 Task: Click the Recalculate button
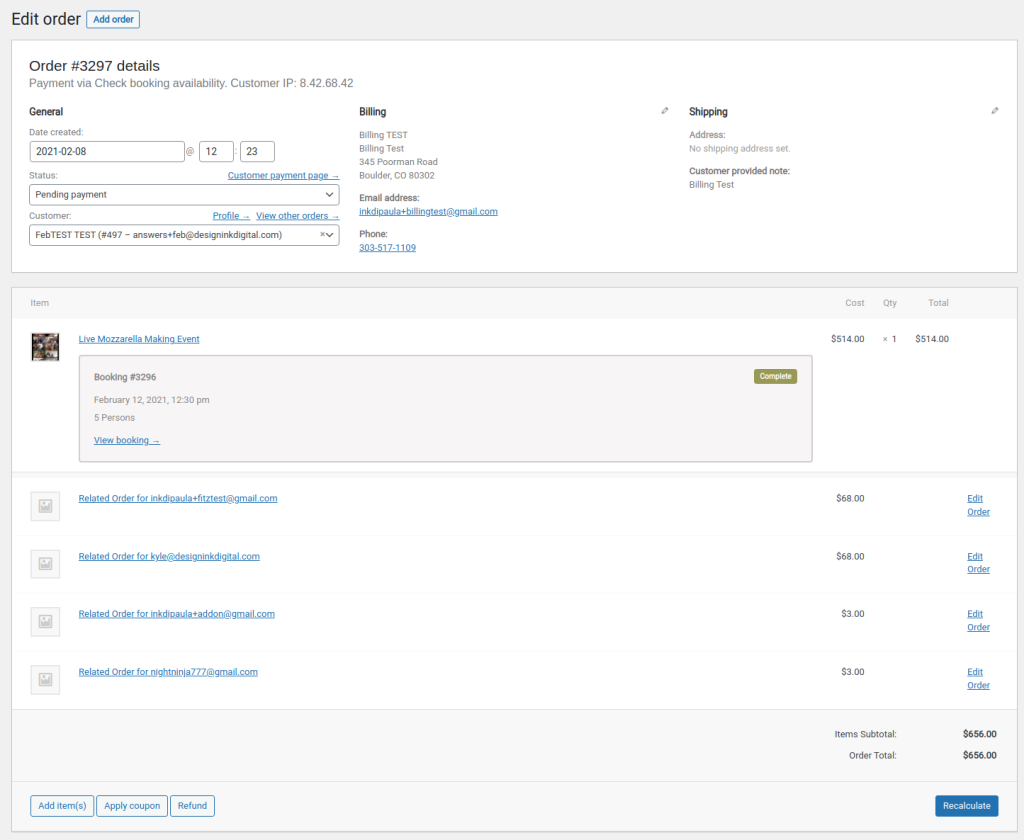[x=966, y=805]
